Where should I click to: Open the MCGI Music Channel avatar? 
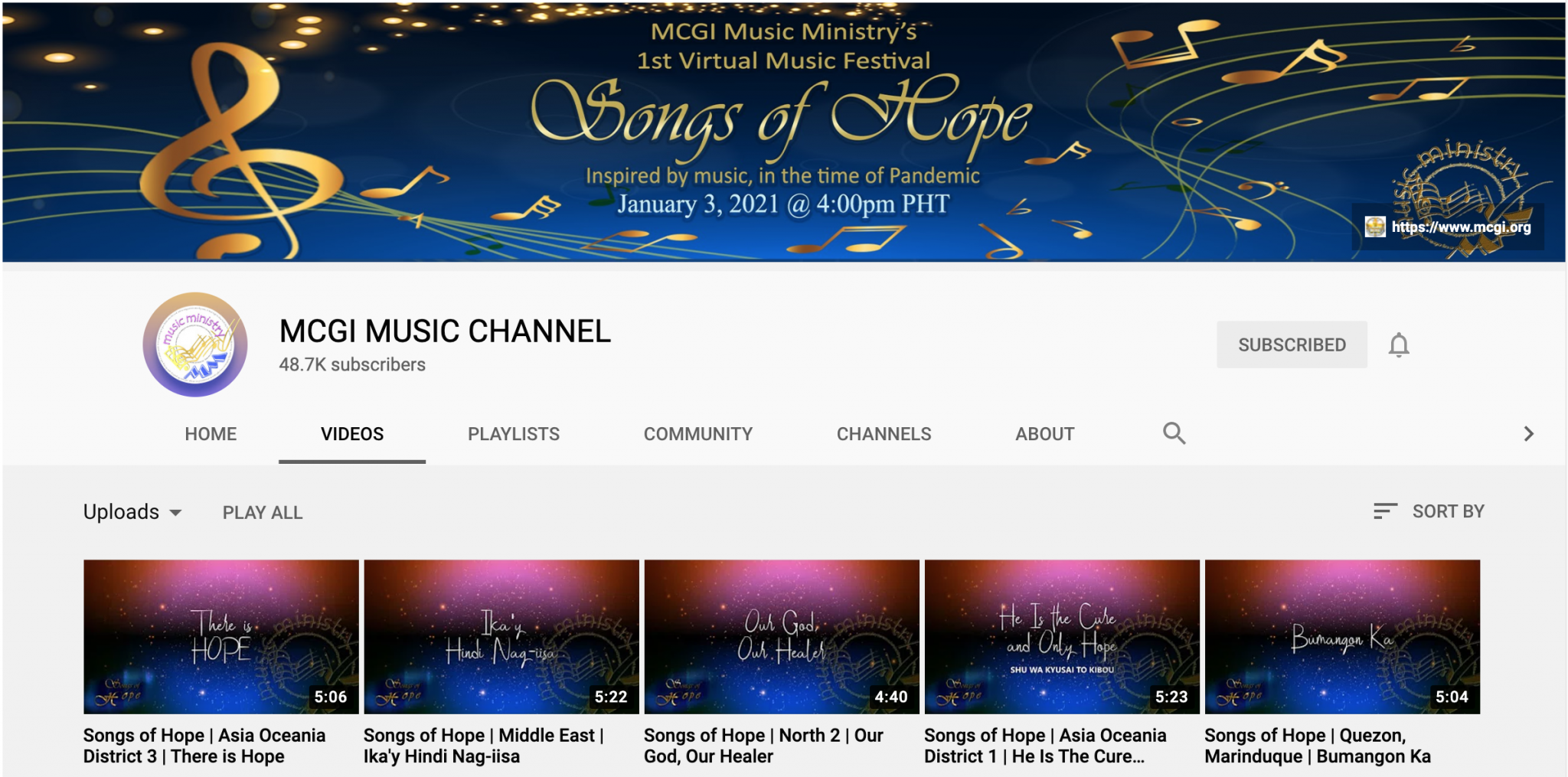195,344
